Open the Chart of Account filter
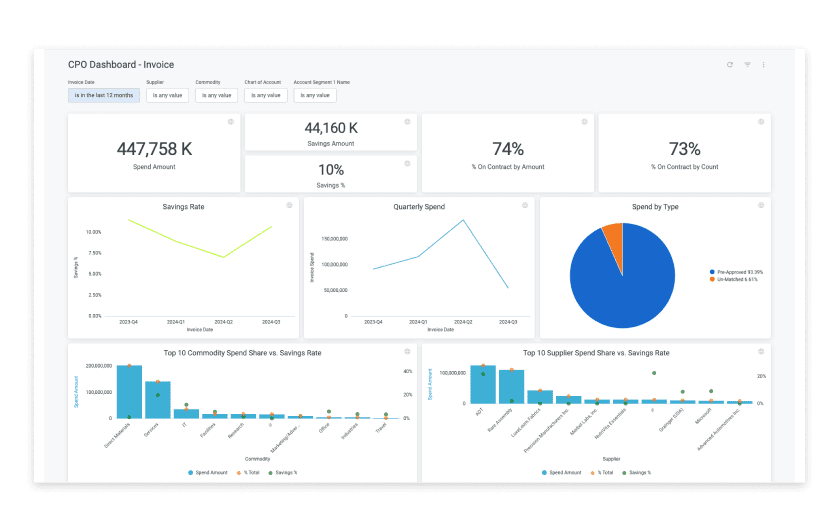838x531 pixels. tap(265, 96)
